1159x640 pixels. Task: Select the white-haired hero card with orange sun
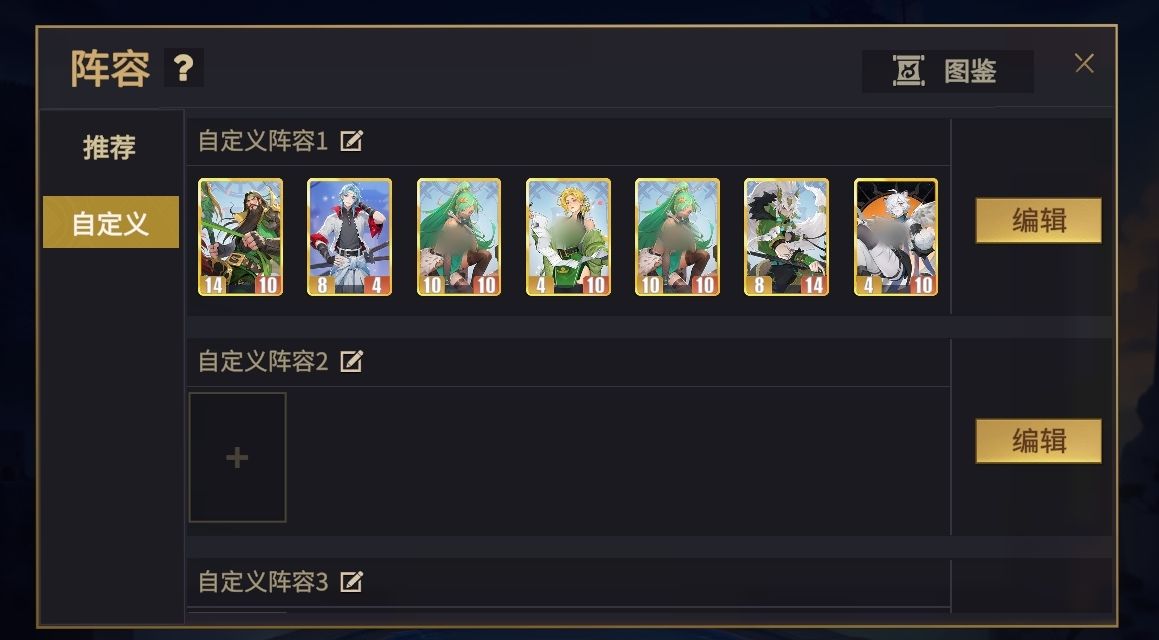point(896,236)
